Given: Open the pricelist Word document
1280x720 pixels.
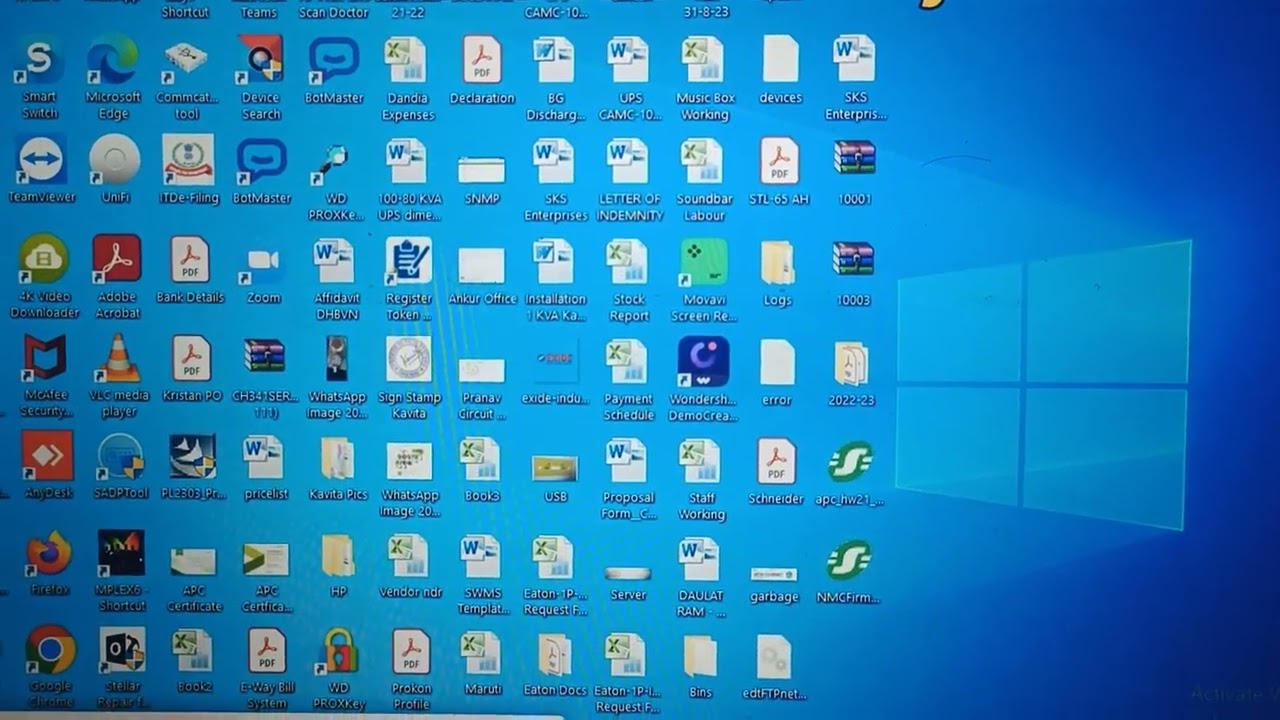Looking at the screenshot, I should click(x=264, y=458).
